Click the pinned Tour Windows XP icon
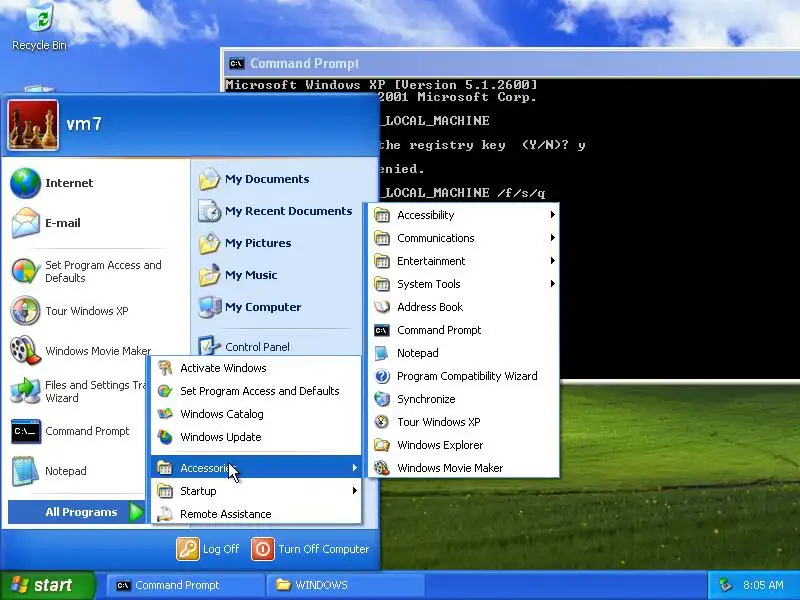 (25, 311)
